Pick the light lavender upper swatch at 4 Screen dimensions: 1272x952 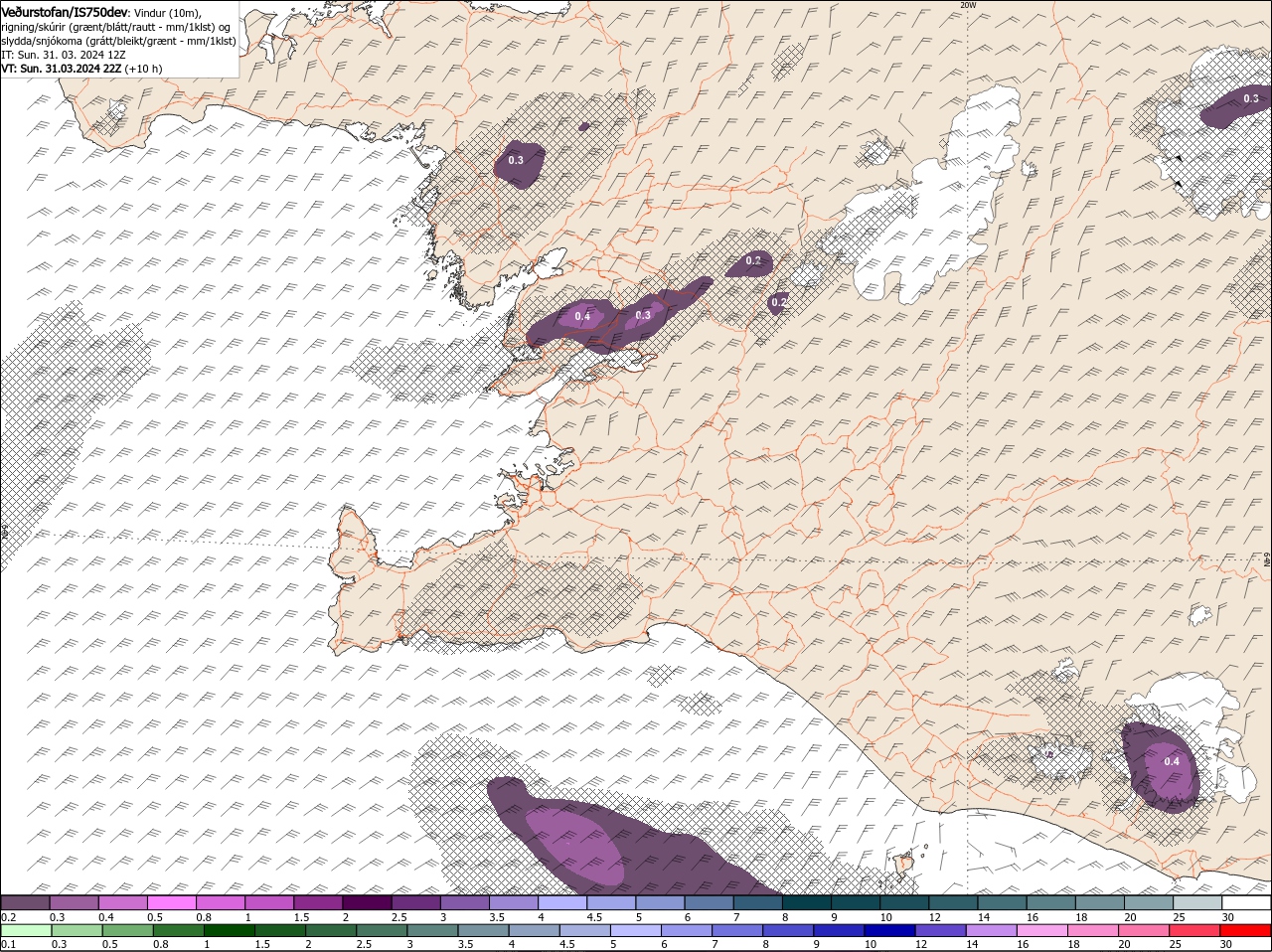tap(562, 902)
